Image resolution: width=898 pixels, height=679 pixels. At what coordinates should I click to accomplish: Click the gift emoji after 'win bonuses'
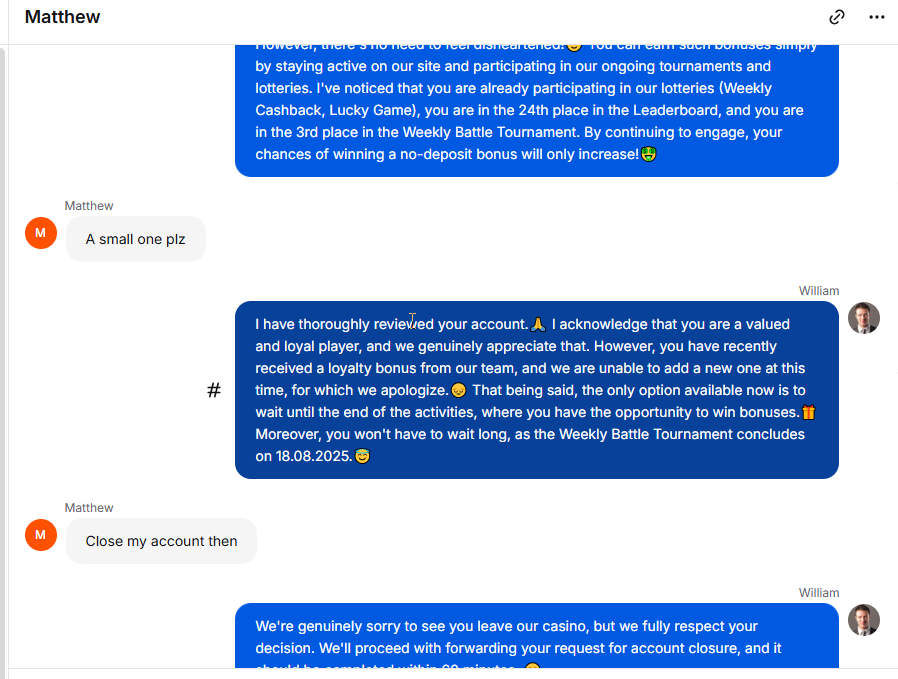pos(808,412)
